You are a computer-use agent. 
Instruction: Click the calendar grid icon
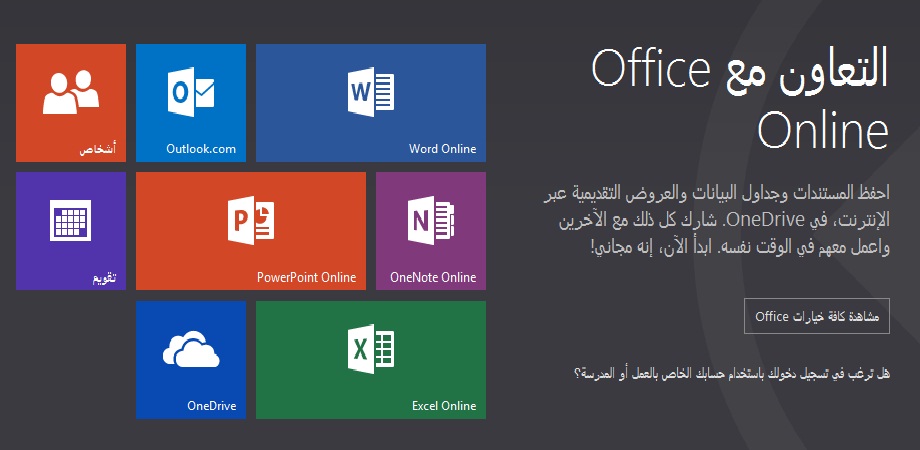[70, 220]
